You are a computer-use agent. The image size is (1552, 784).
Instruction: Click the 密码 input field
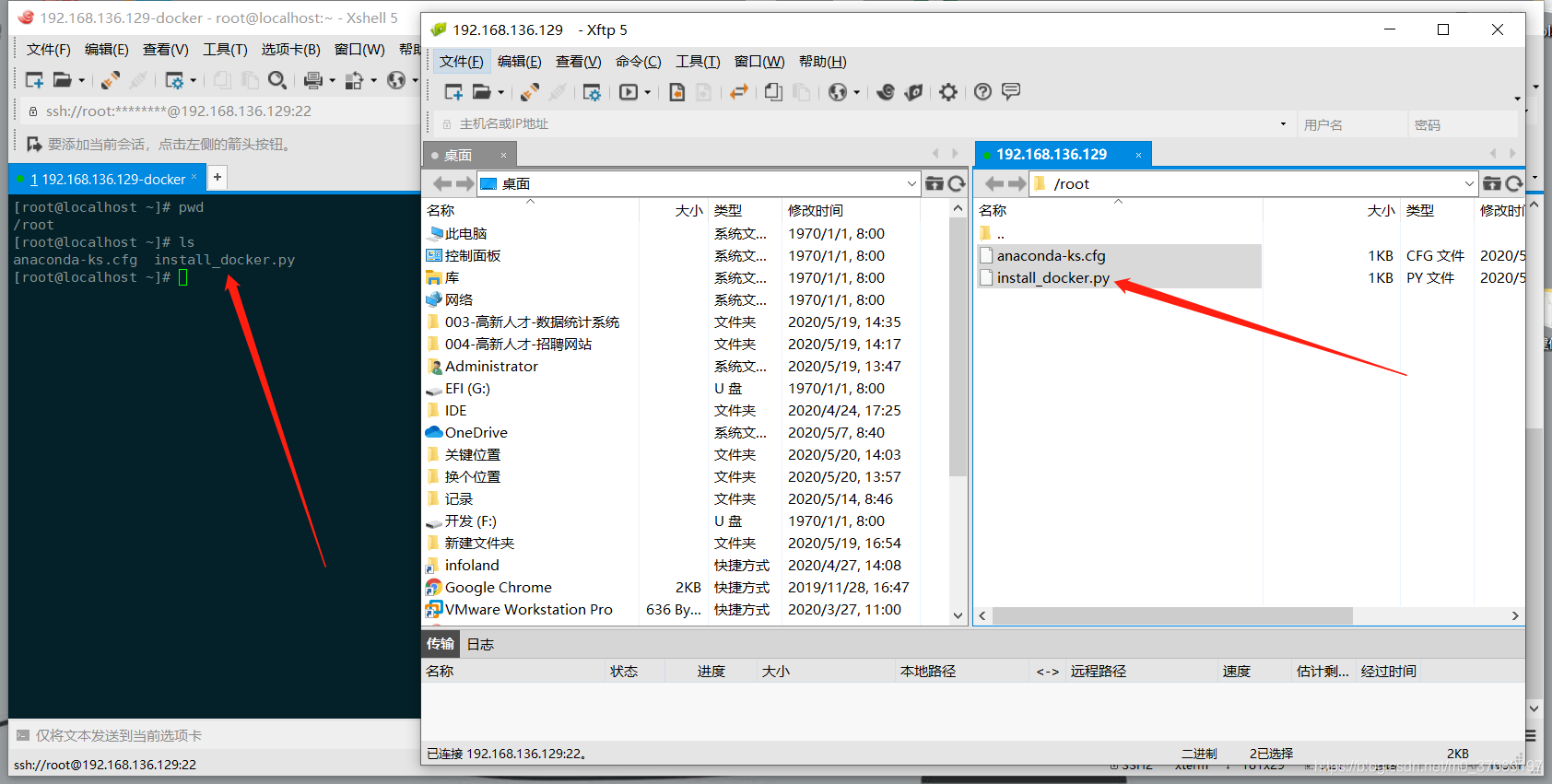tap(1462, 123)
